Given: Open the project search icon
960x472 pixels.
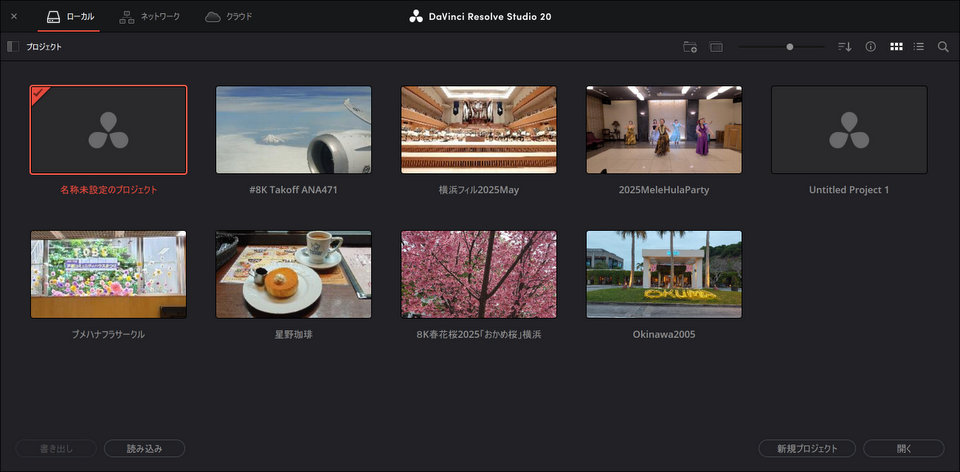Looking at the screenshot, I should 943,47.
